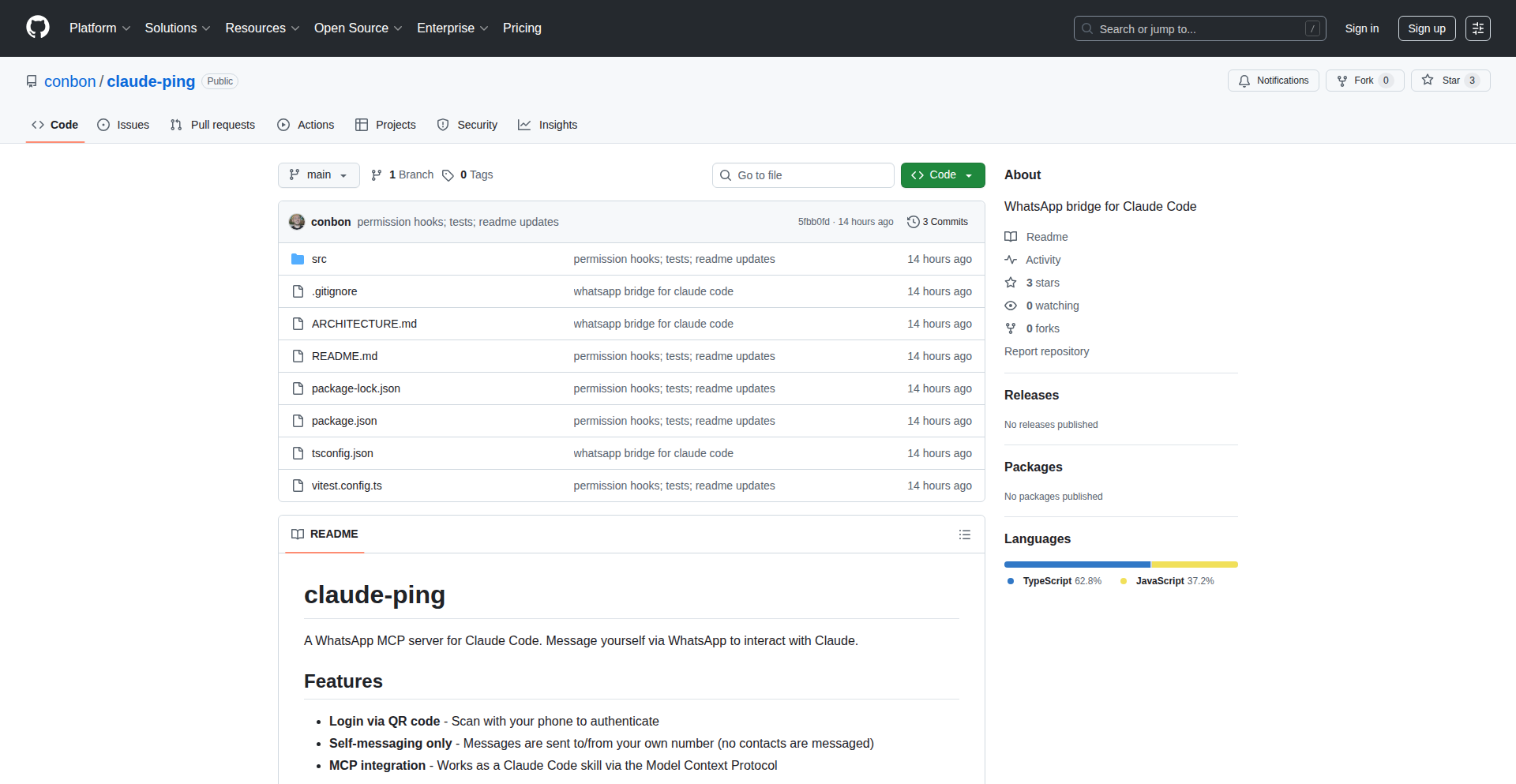Open the ARCHITECTURE.md file link
The width and height of the screenshot is (1516, 784).
[x=364, y=324]
